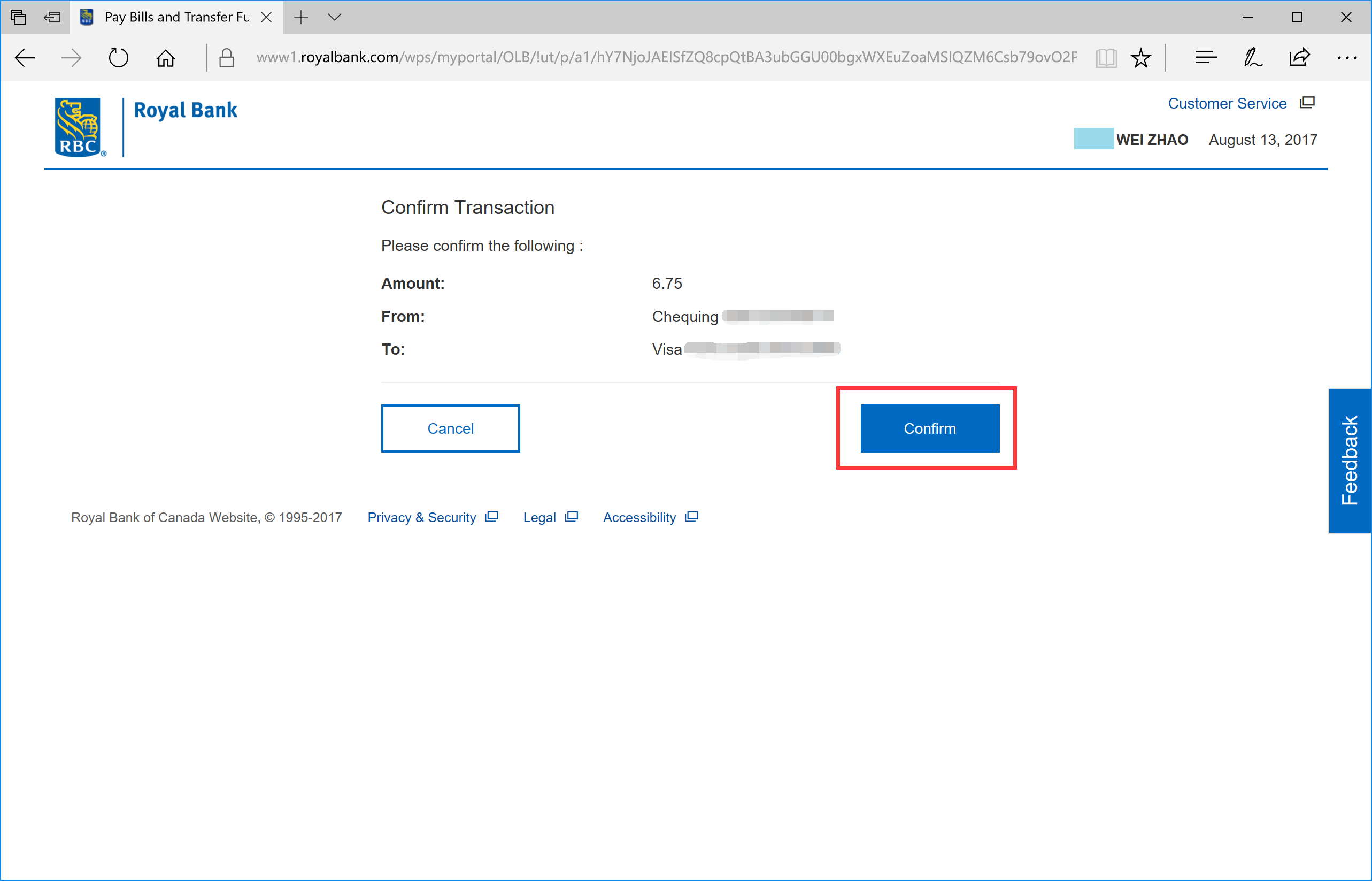Click the Accessibility new-window icon
The width and height of the screenshot is (1372, 881).
692,517
